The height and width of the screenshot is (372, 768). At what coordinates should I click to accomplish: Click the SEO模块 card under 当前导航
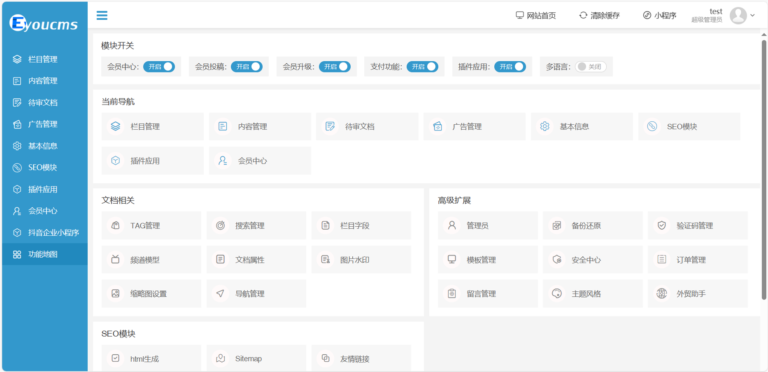point(689,126)
